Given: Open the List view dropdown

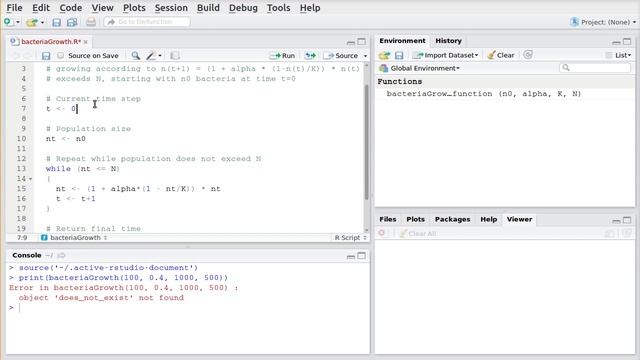Looking at the screenshot, I should point(619,55).
